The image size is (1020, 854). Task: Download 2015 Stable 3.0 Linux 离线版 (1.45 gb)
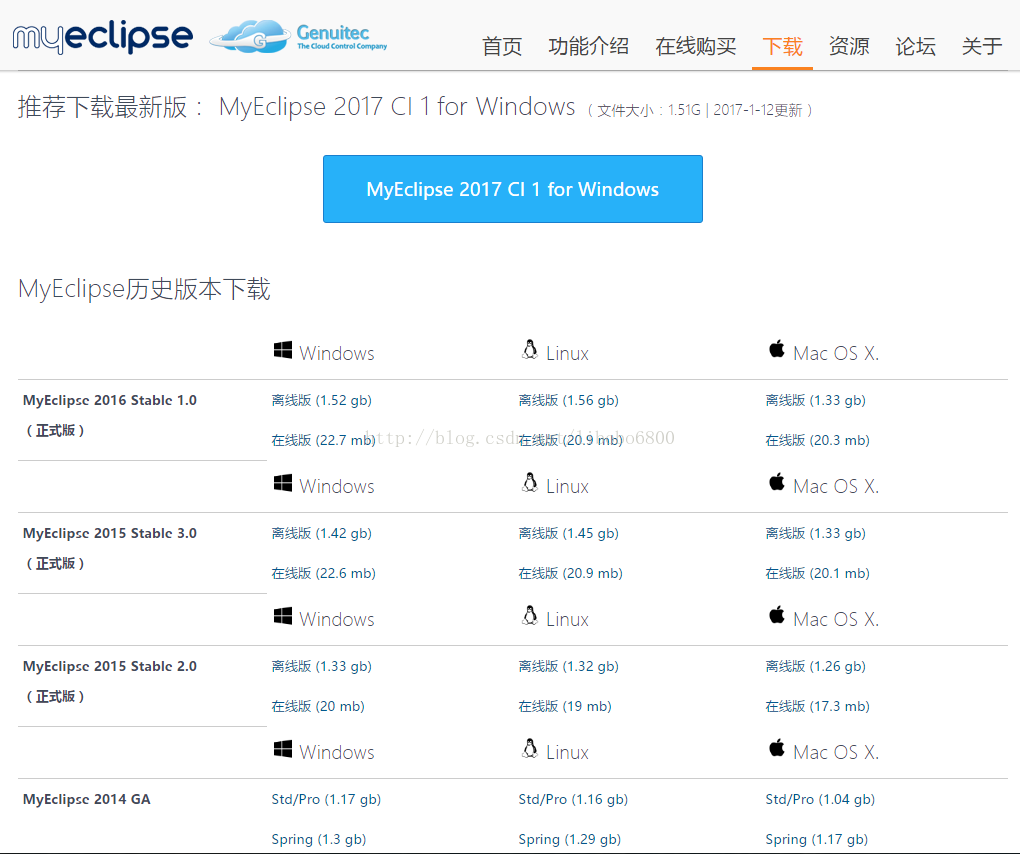(569, 533)
